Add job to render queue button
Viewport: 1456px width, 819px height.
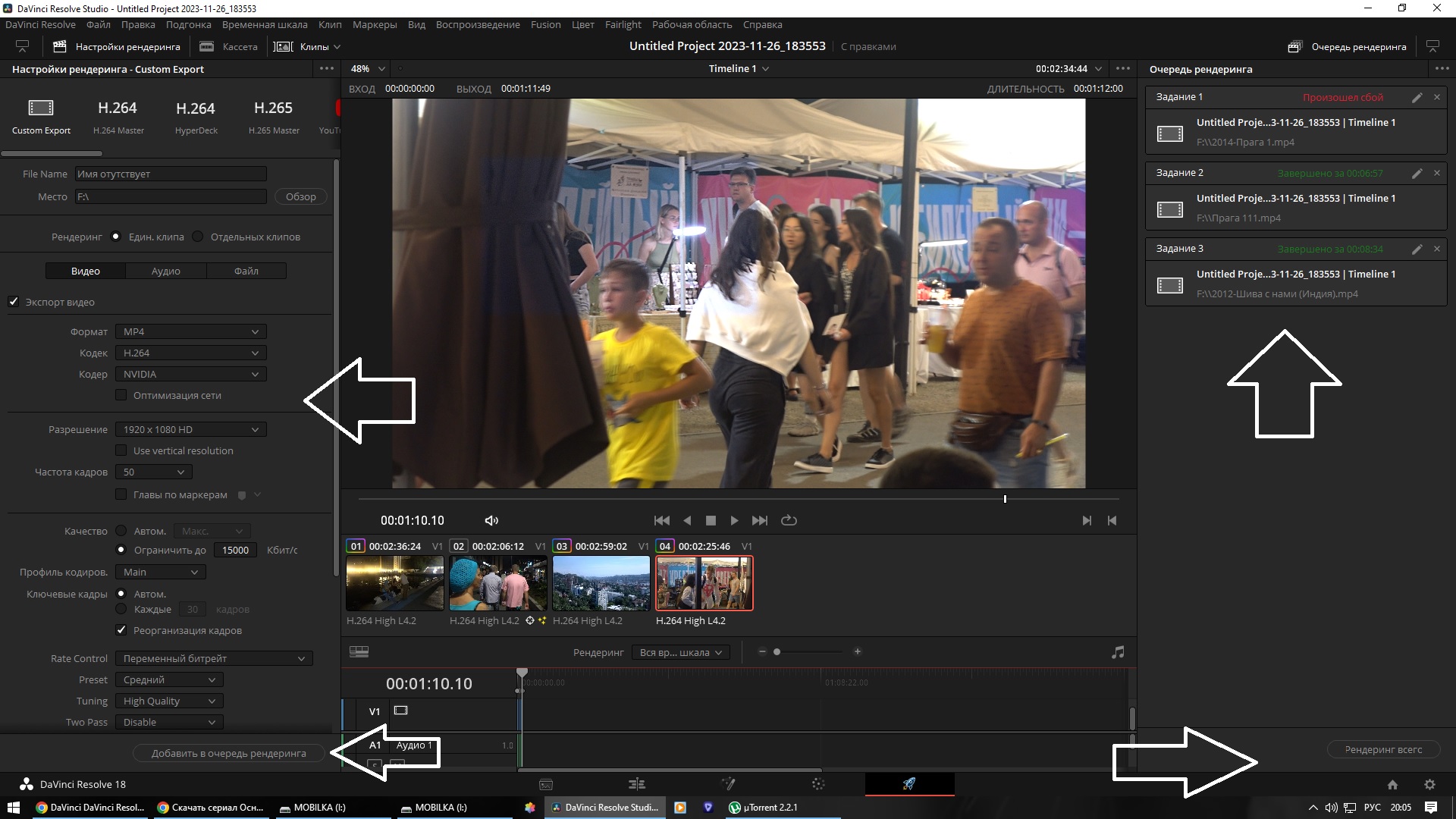coord(229,753)
